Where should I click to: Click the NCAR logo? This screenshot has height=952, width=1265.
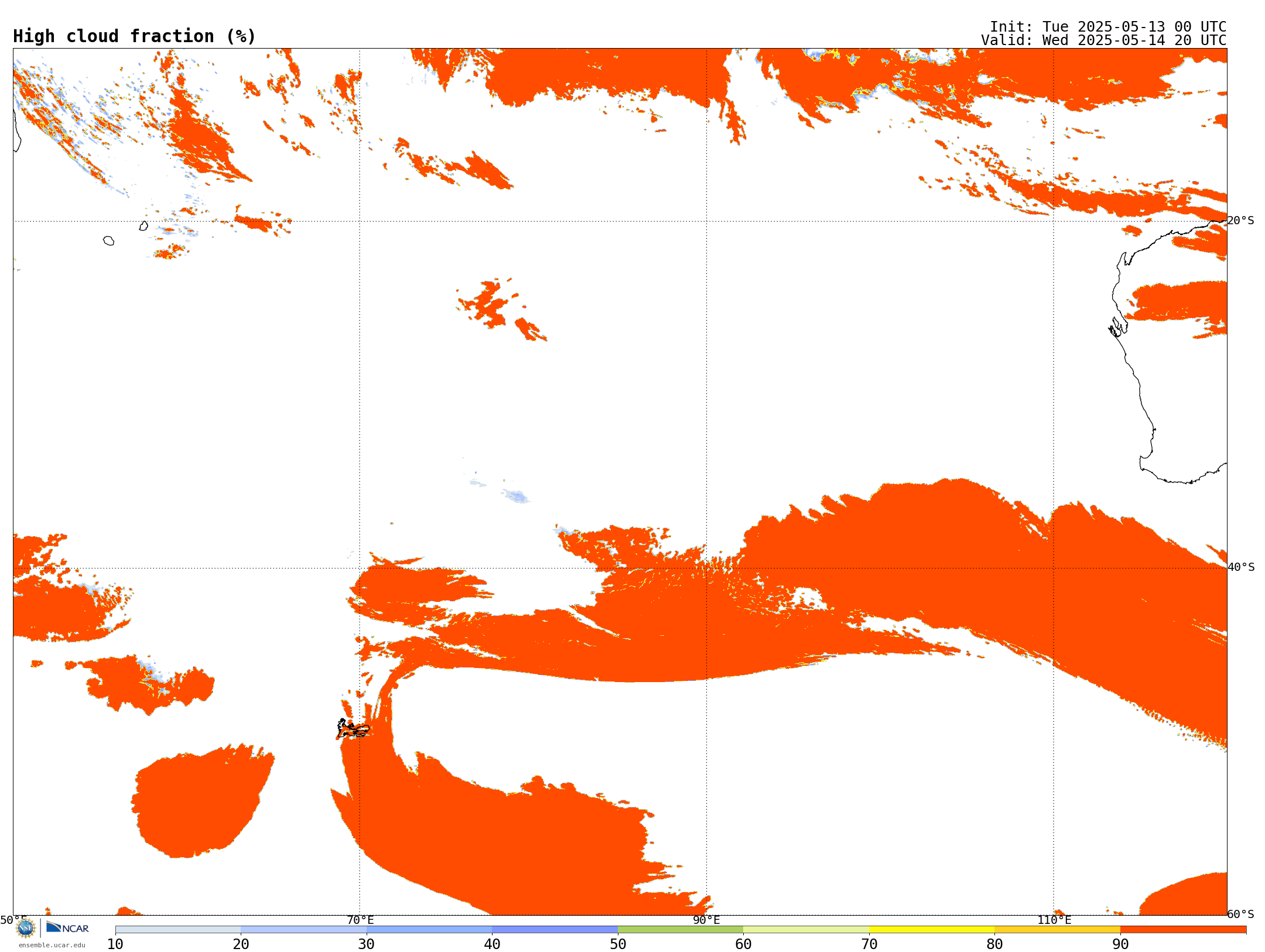[67, 928]
